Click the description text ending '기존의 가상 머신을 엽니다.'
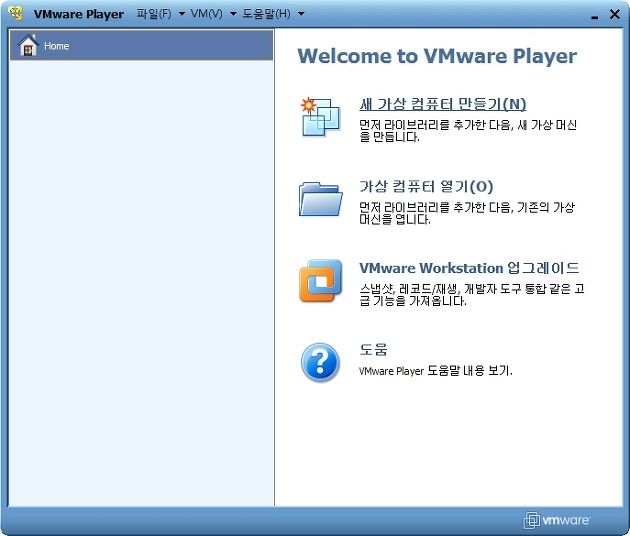Screen dimensions: 630x536 click(467, 213)
